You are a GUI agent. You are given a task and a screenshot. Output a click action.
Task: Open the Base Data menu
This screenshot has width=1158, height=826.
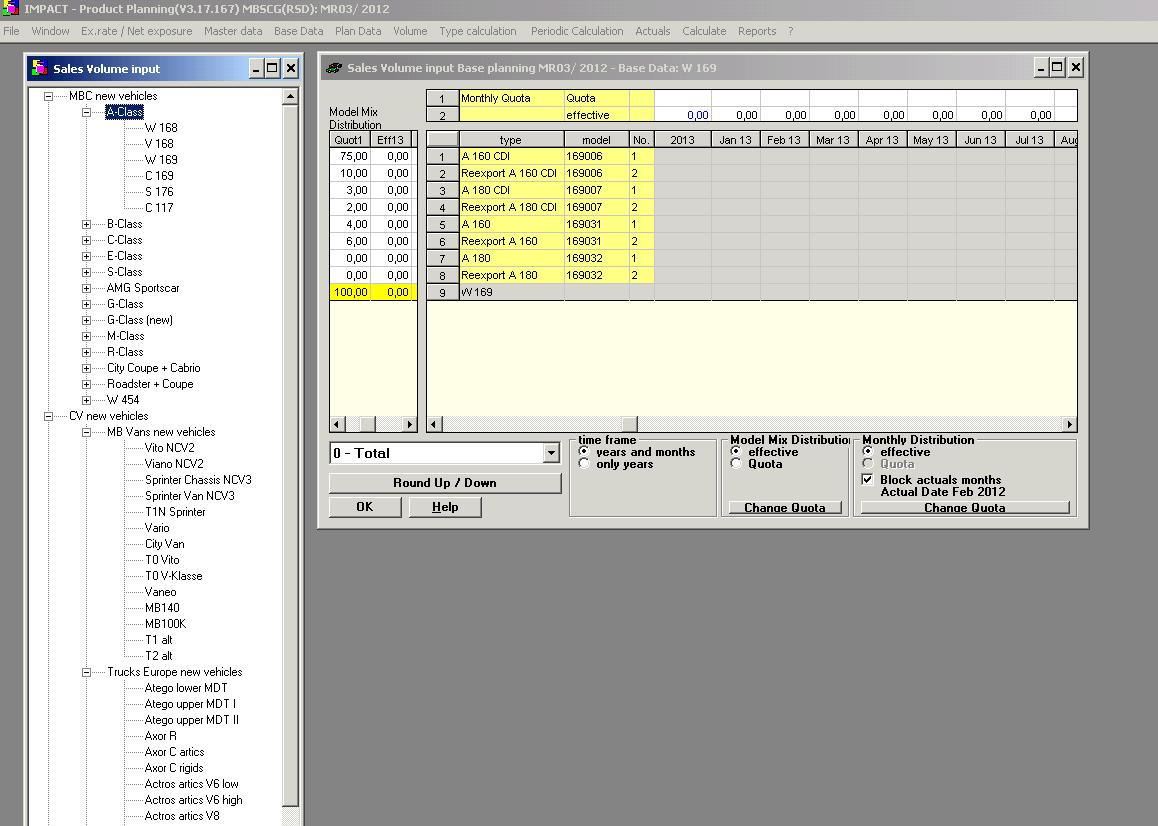298,31
